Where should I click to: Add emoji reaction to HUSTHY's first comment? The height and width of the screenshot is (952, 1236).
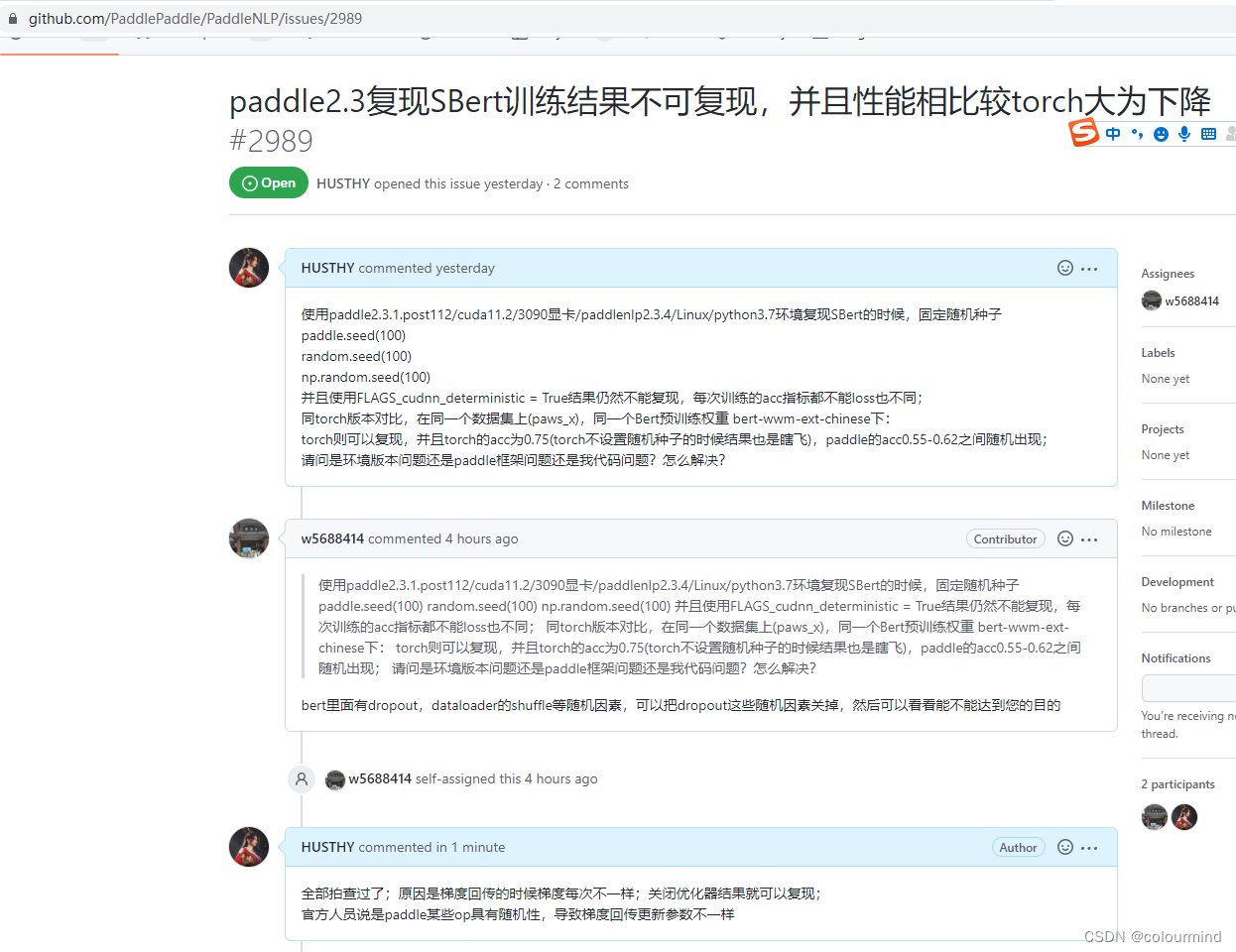pos(1065,268)
